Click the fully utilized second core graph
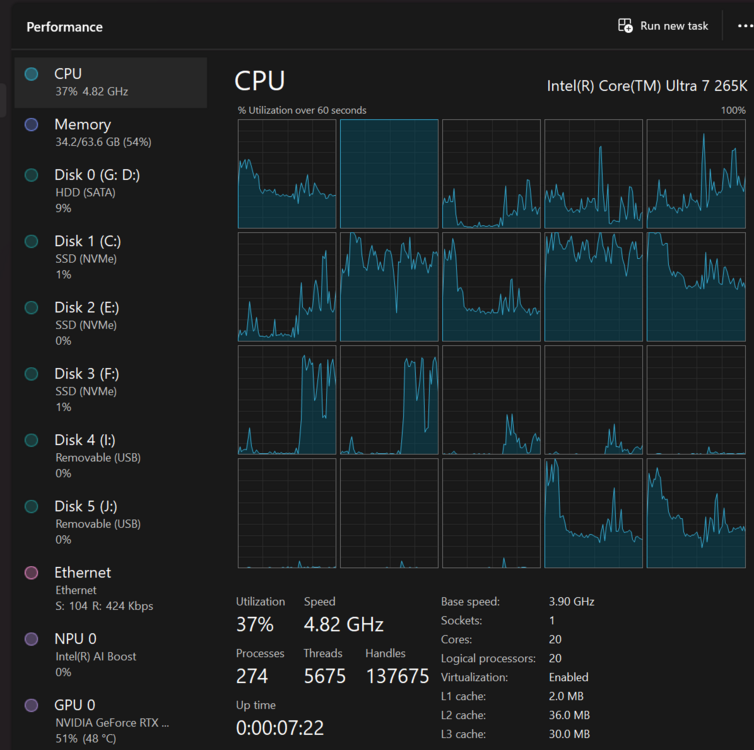This screenshot has height=750, width=754. pyautogui.click(x=389, y=174)
